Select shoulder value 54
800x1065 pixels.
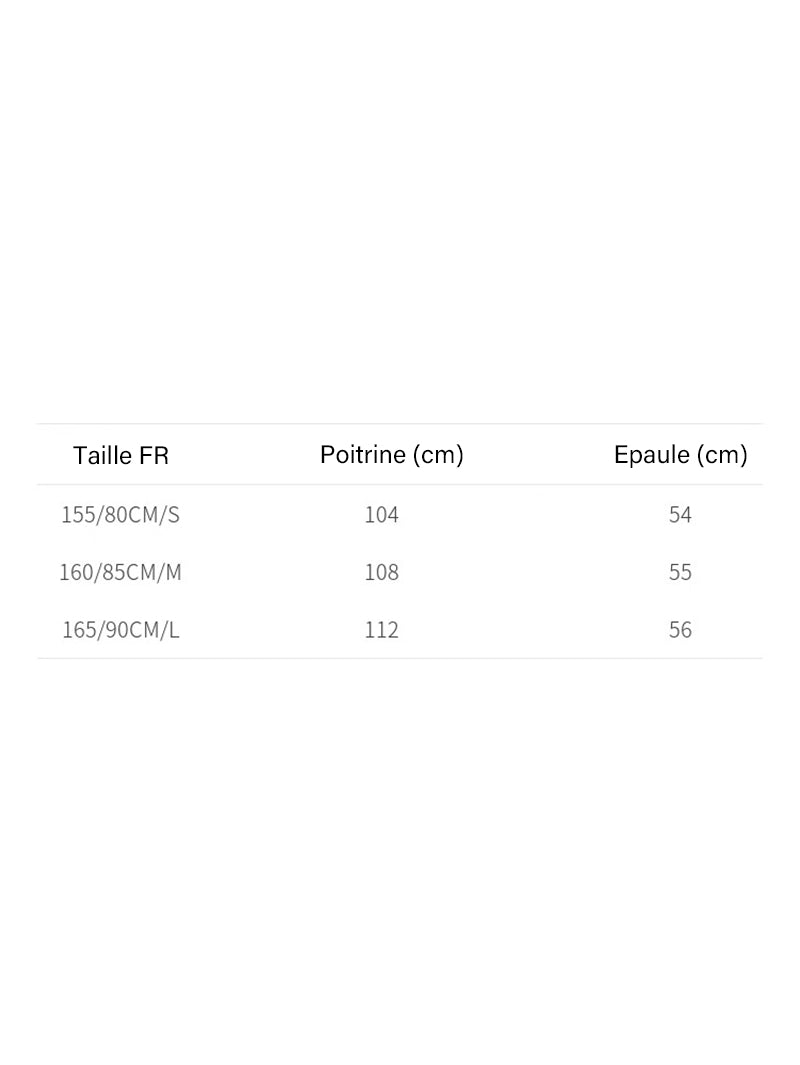680,514
